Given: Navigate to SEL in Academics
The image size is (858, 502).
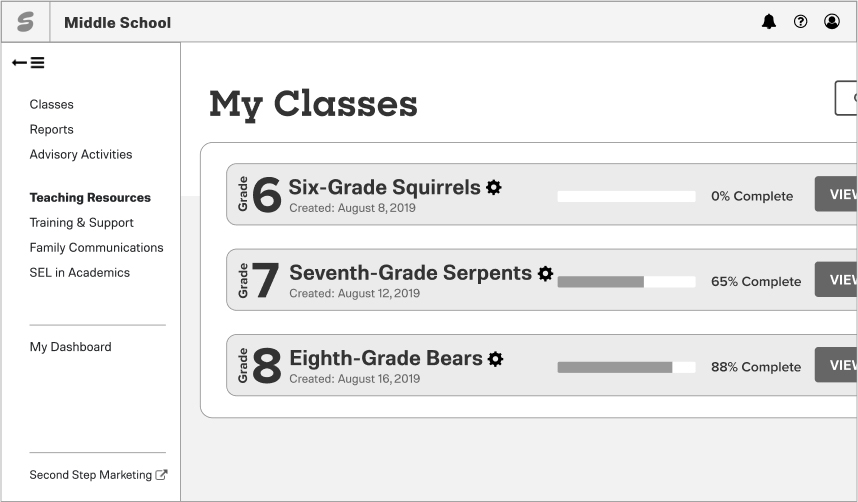Looking at the screenshot, I should click(80, 272).
